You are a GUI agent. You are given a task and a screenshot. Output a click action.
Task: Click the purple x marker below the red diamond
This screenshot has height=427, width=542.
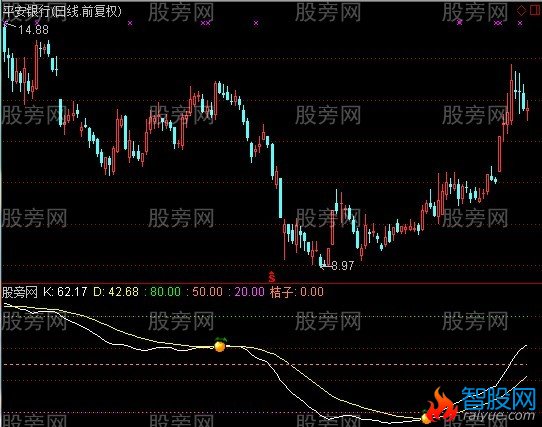coord(520,23)
